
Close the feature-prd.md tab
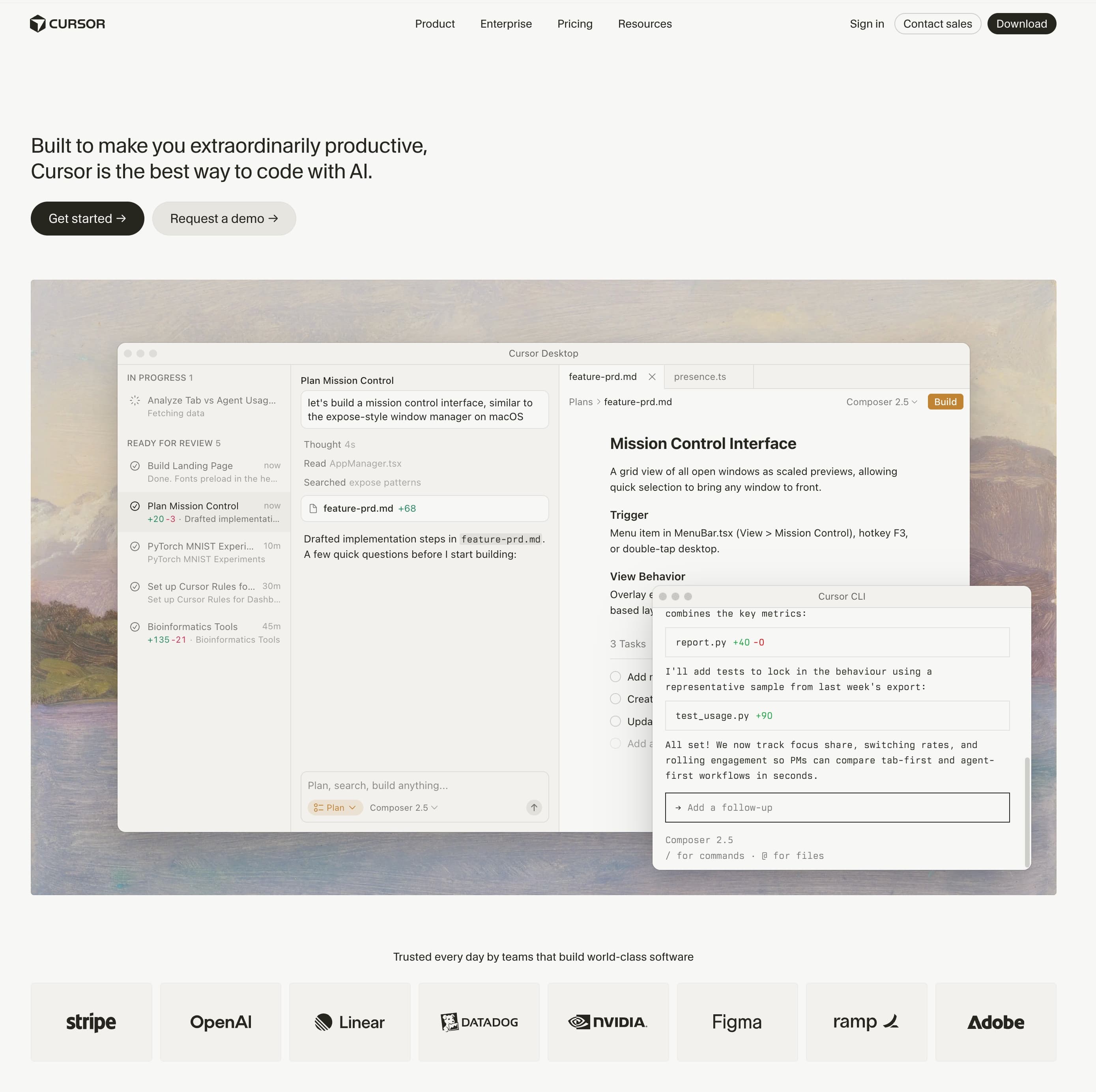point(652,377)
